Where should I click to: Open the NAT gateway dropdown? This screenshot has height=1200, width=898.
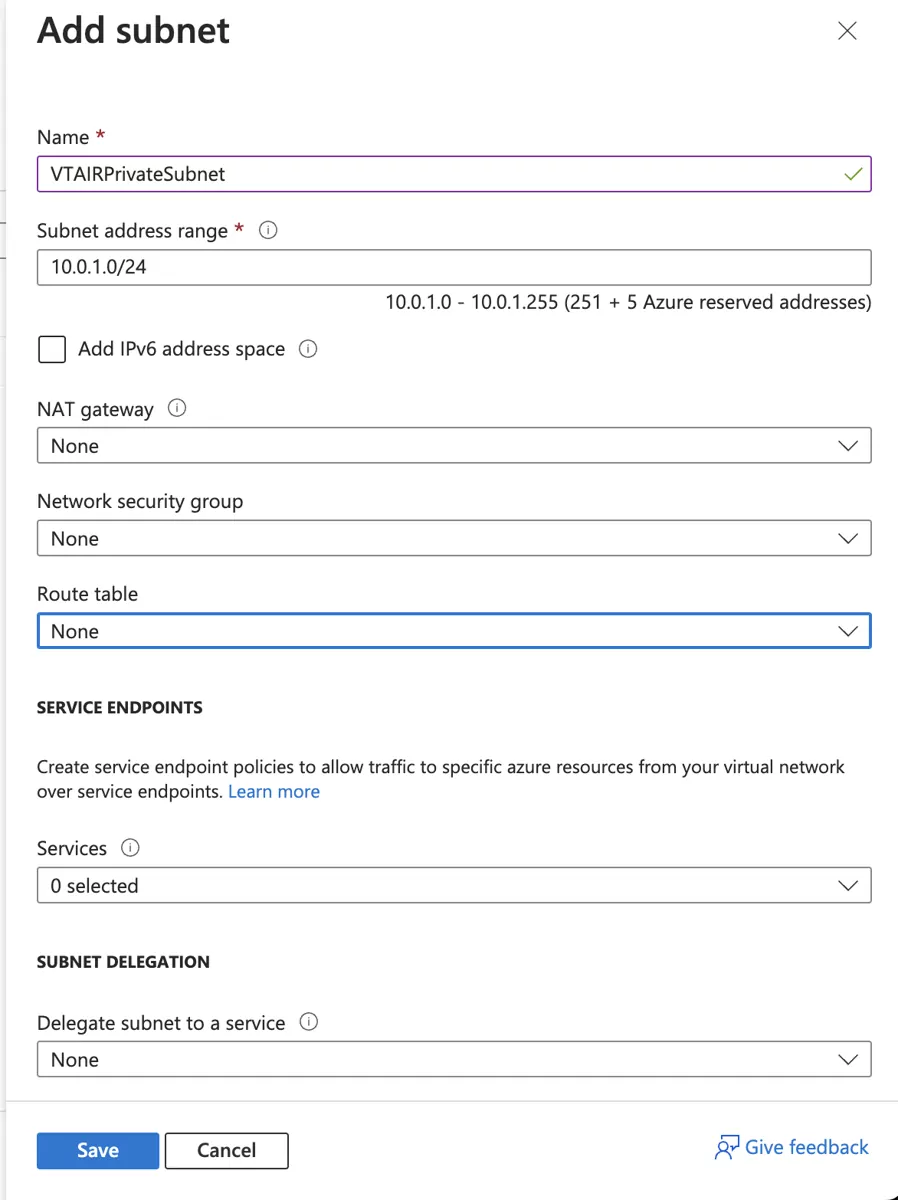[x=848, y=445]
